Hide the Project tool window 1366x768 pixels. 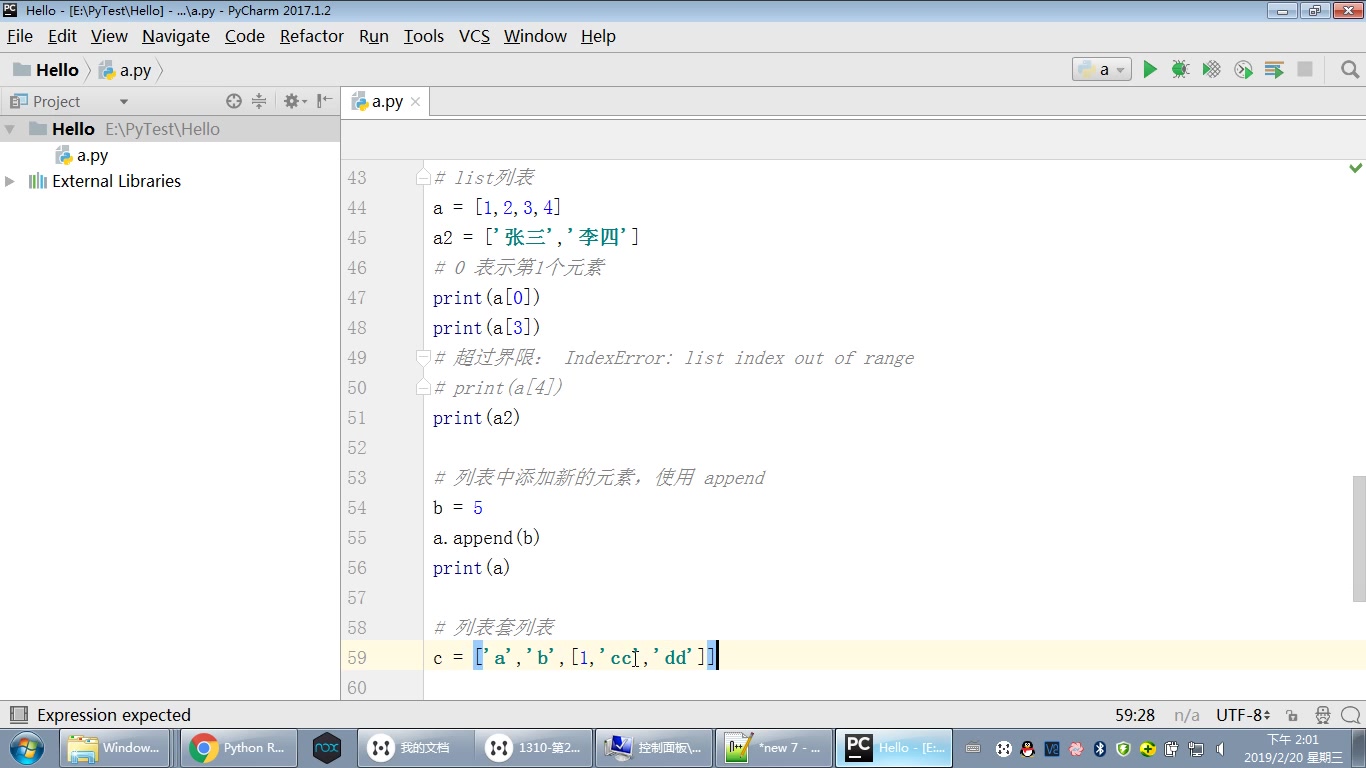[x=321, y=100]
